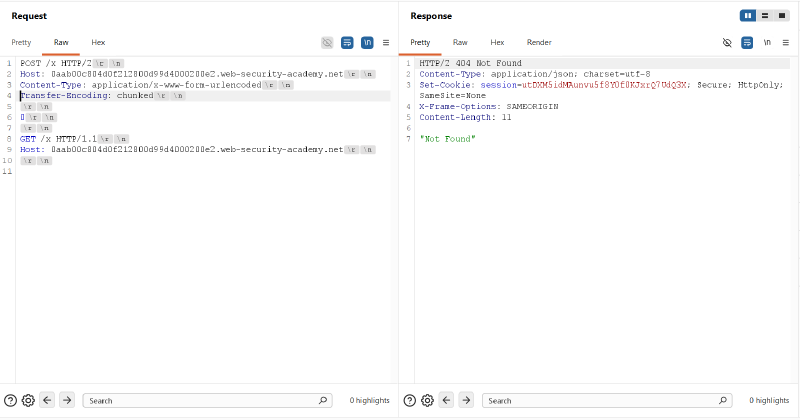Show non-printable \n characters in Response panel
The height and width of the screenshot is (420, 800).
point(767,42)
